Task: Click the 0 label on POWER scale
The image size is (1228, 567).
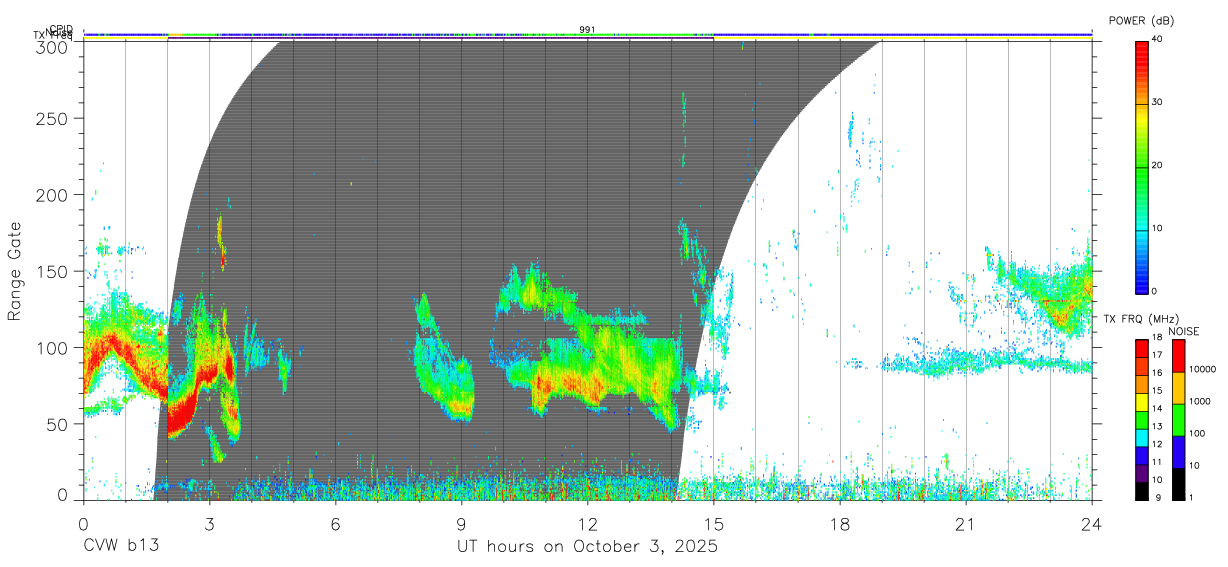Action: coord(1155,291)
